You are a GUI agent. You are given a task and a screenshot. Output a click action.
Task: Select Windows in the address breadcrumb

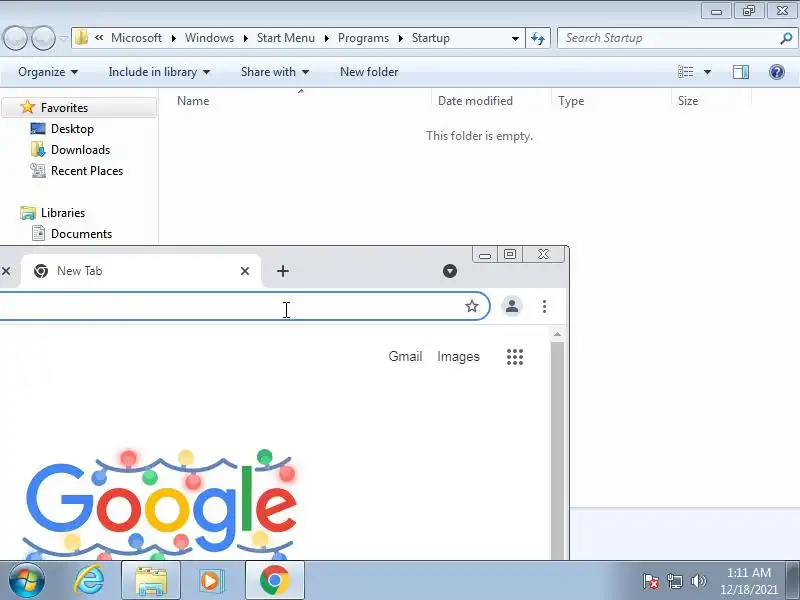coord(209,38)
